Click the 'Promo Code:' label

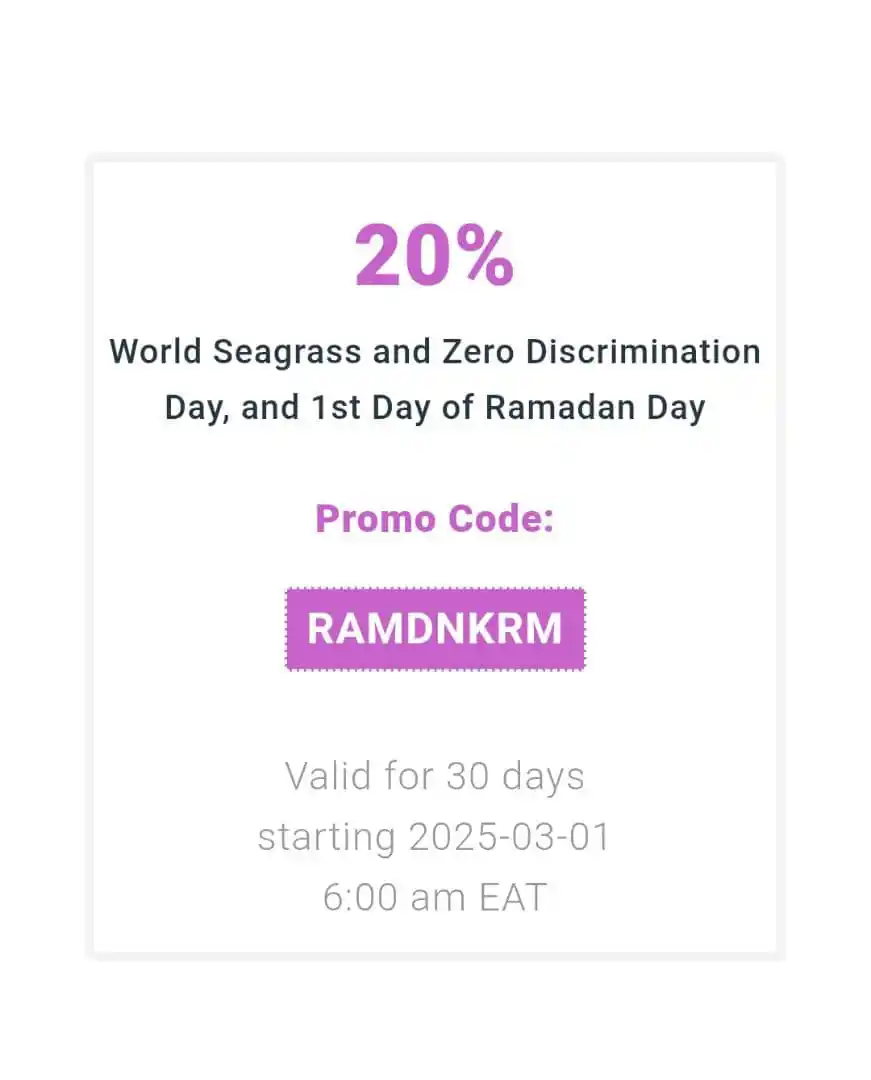(x=434, y=518)
